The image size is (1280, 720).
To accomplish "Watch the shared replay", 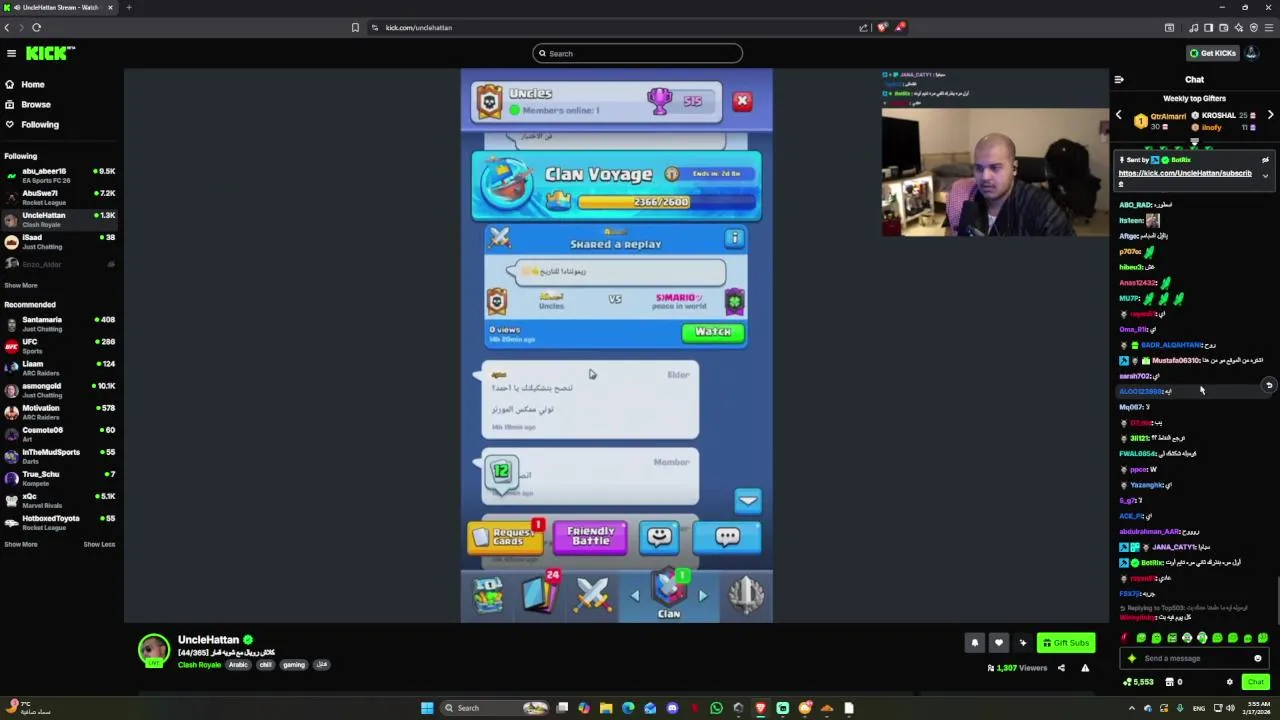I will point(713,332).
